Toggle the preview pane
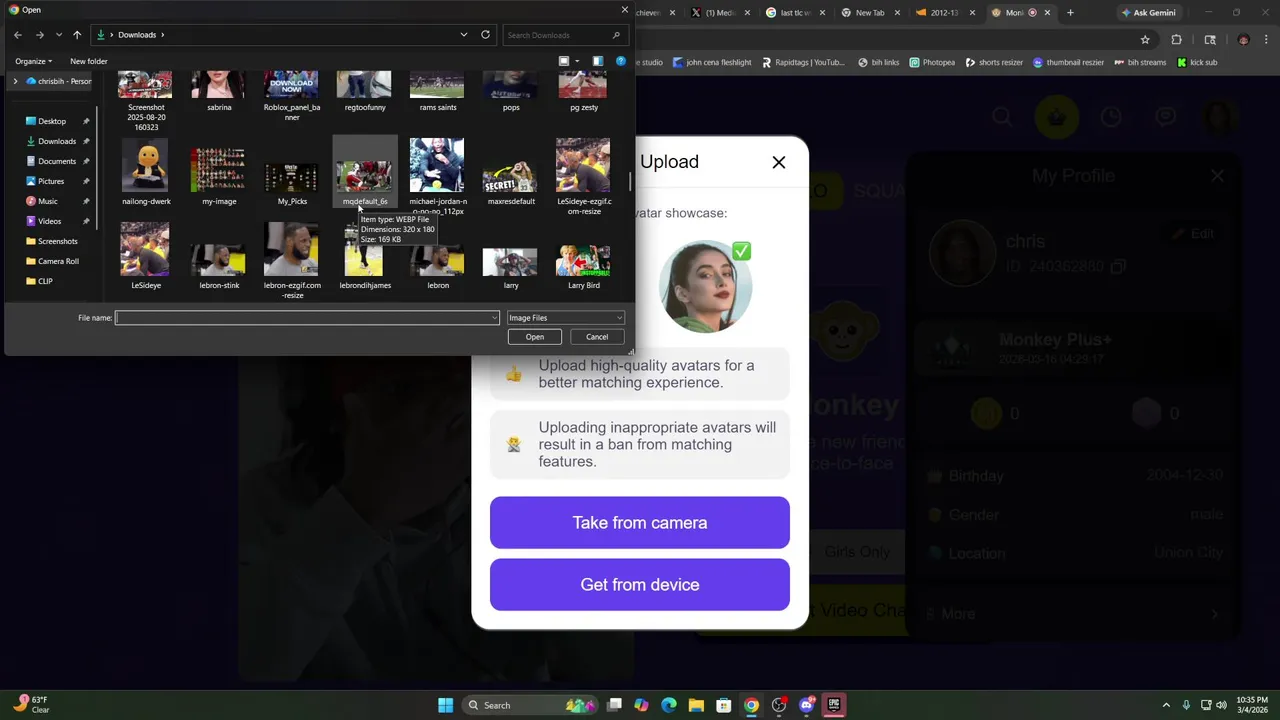The width and height of the screenshot is (1280, 720). click(x=598, y=61)
